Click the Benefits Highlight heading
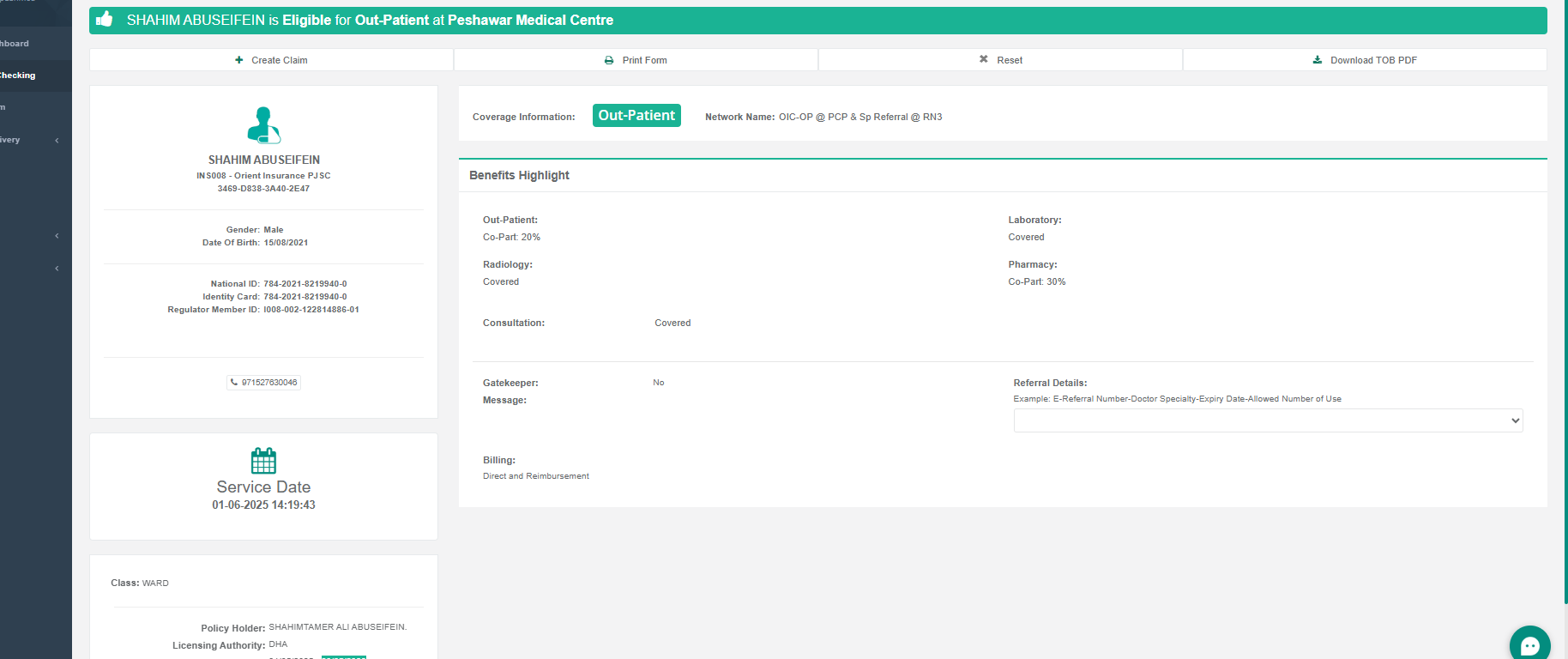Image resolution: width=1568 pixels, height=659 pixels. (x=519, y=175)
